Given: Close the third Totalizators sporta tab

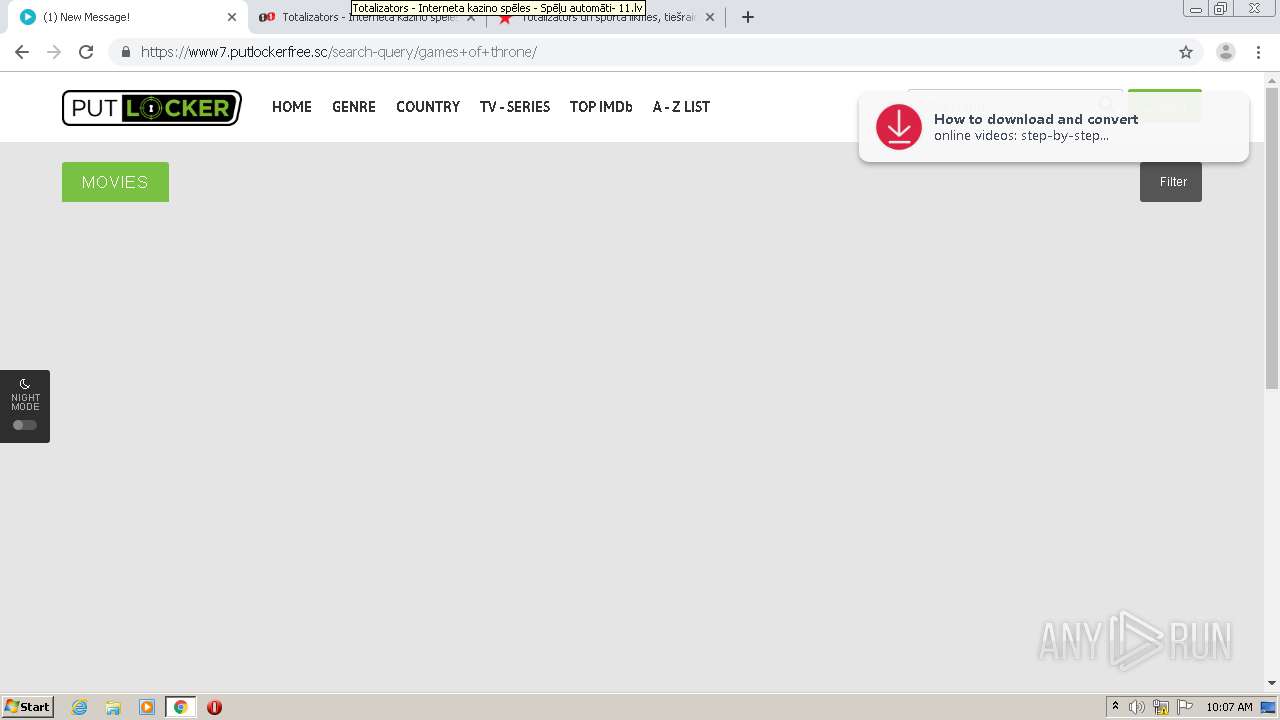Looking at the screenshot, I should point(710,17).
